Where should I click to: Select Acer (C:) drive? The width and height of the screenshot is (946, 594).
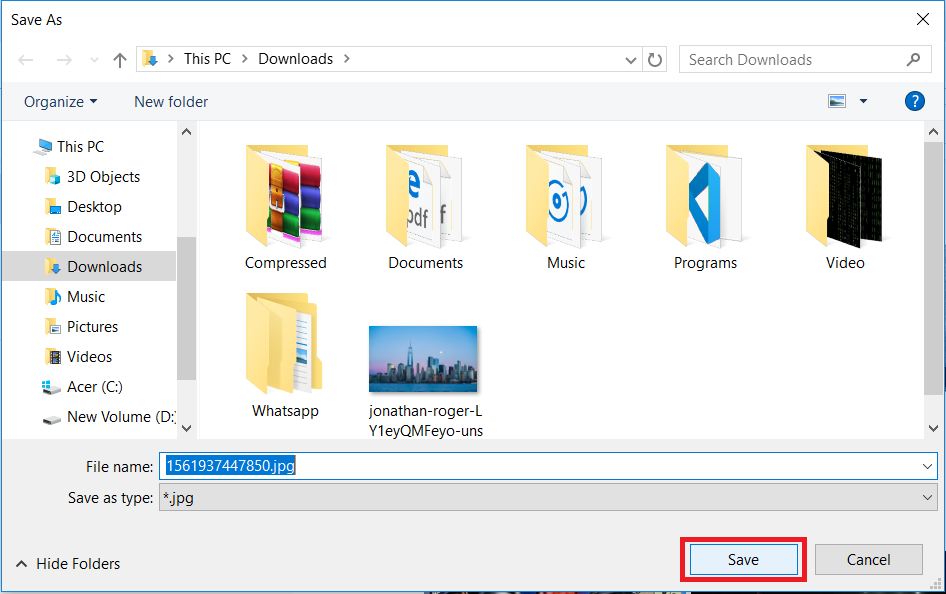pyautogui.click(x=95, y=387)
